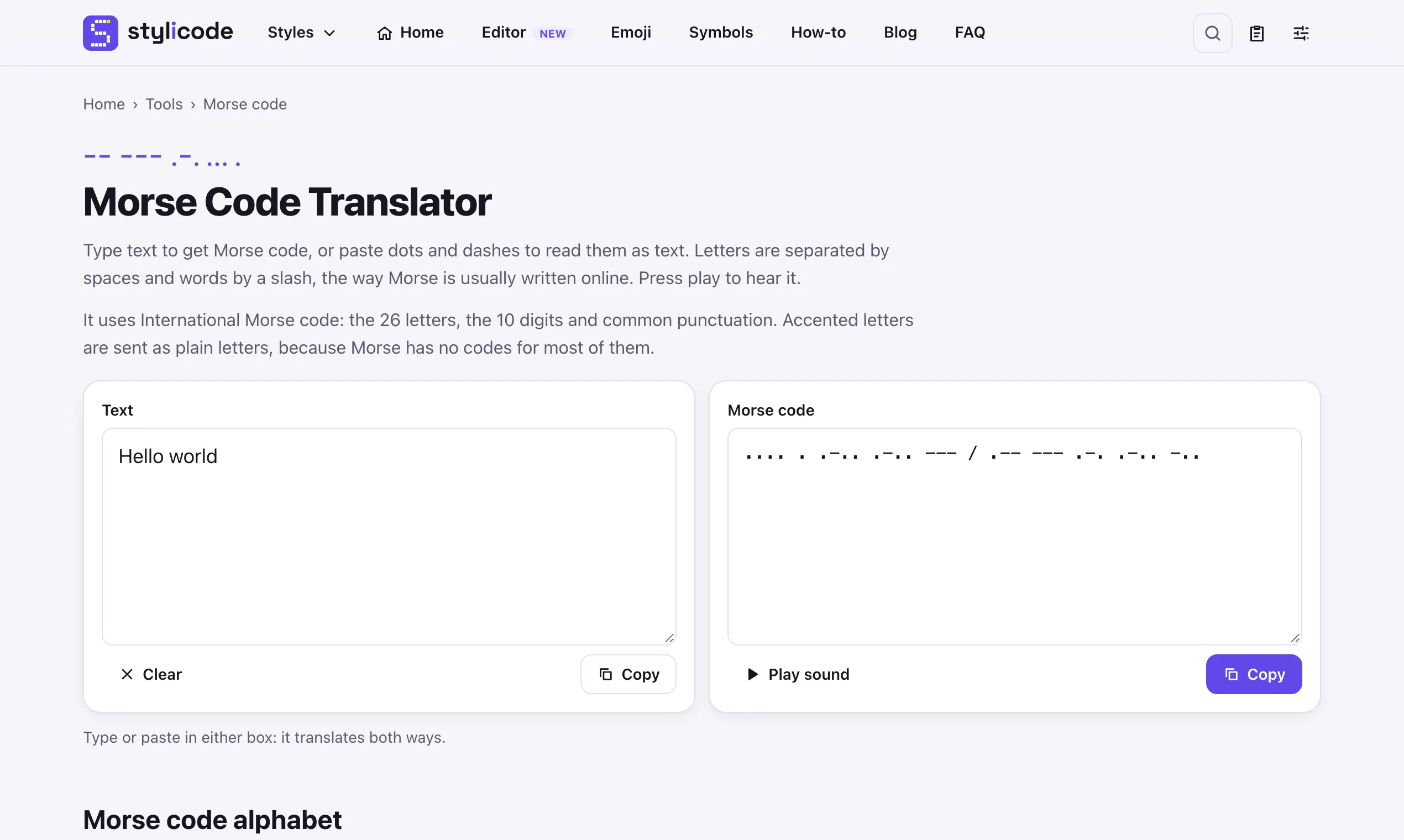
Task: Open search with the magnifier icon
Action: pos(1212,33)
